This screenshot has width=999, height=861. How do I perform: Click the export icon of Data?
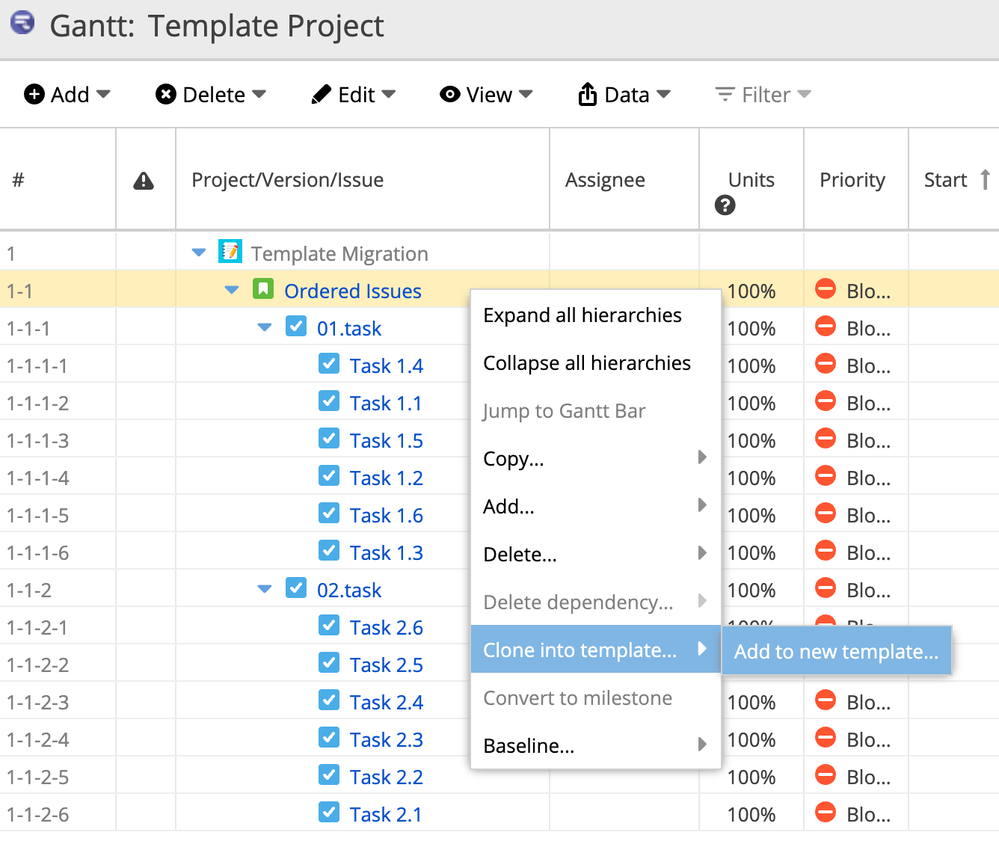(587, 94)
